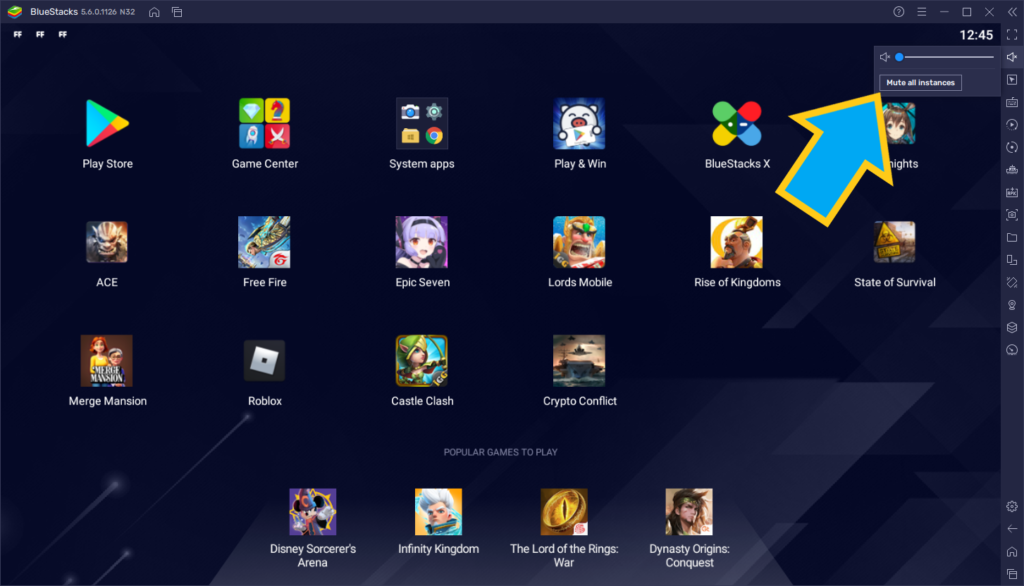Viewport: 1024px width, 586px height.
Task: Open the System apps folder
Action: [x=421, y=124]
